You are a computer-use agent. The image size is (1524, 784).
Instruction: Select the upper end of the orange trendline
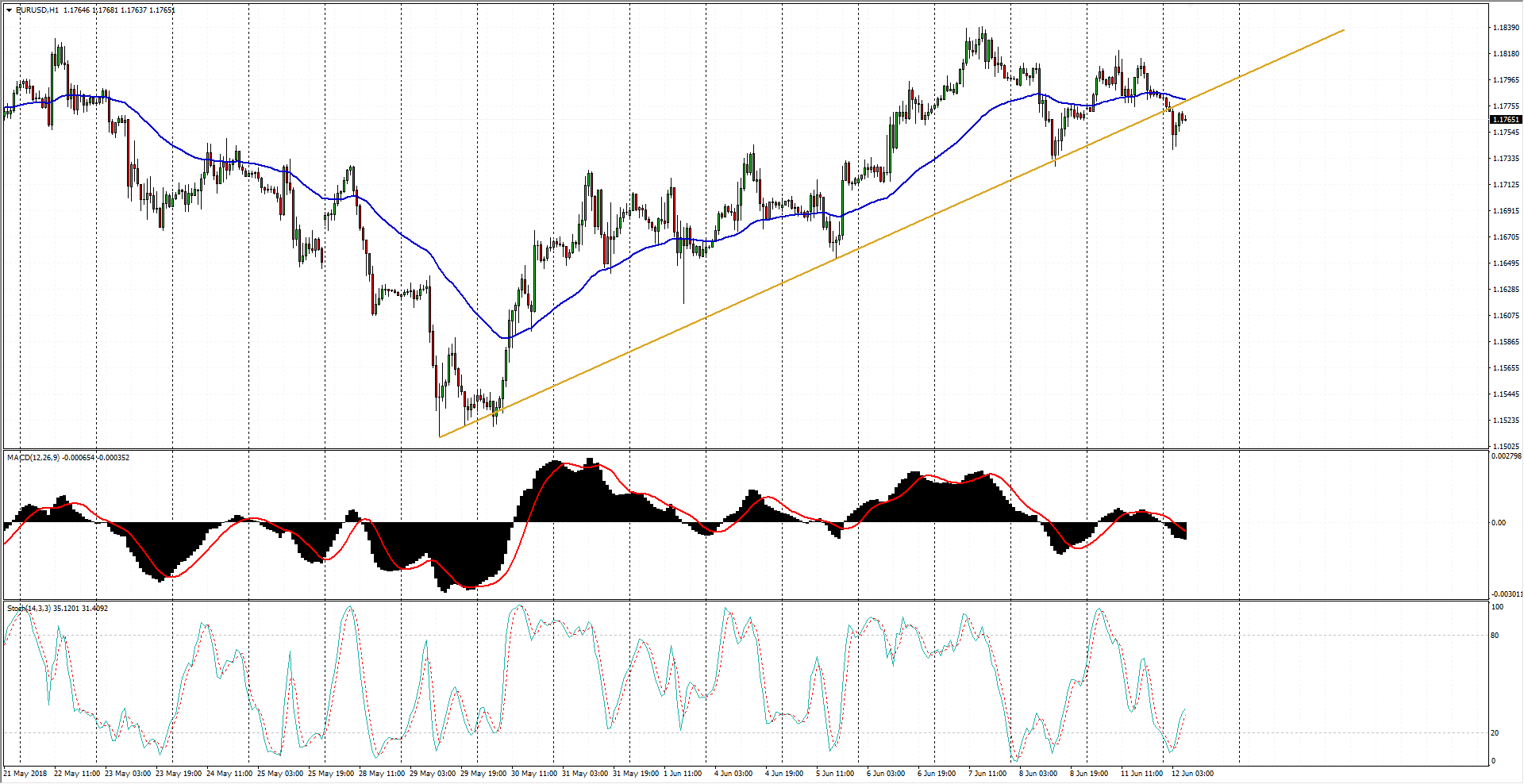click(x=1344, y=30)
